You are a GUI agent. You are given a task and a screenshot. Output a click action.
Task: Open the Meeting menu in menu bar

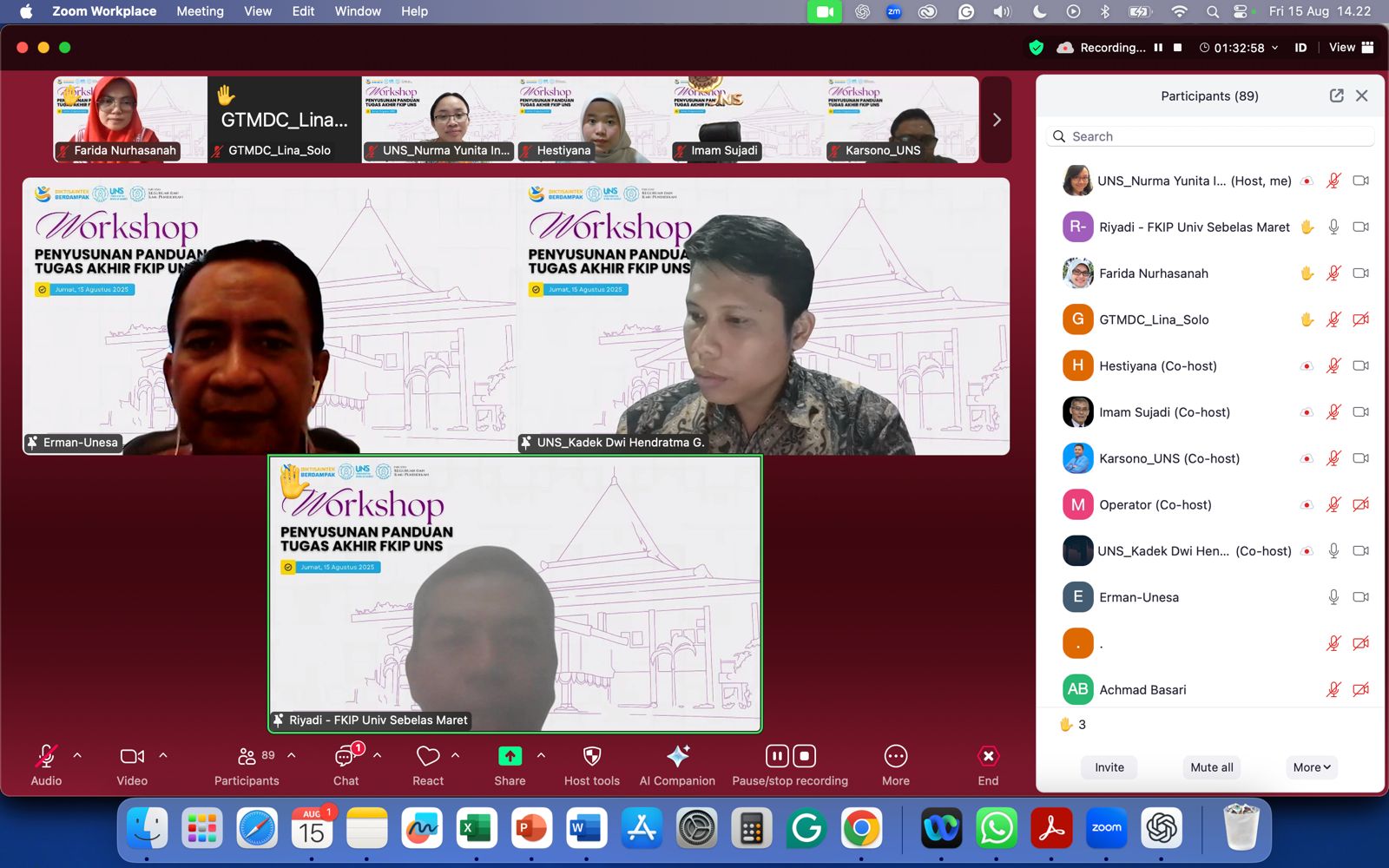pos(200,11)
